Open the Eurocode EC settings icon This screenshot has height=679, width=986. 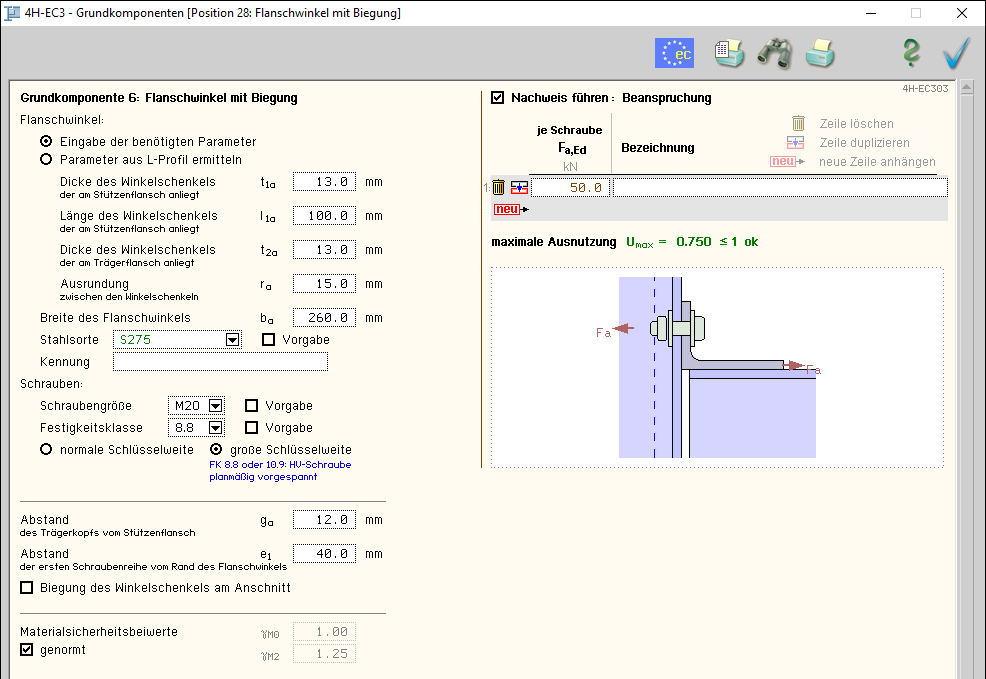coord(674,53)
